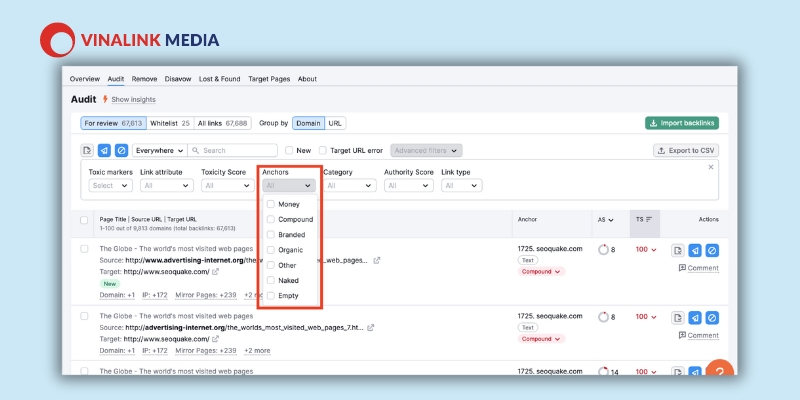Image resolution: width=800 pixels, height=400 pixels.
Task: Open the Target Pages tab
Action: point(269,79)
